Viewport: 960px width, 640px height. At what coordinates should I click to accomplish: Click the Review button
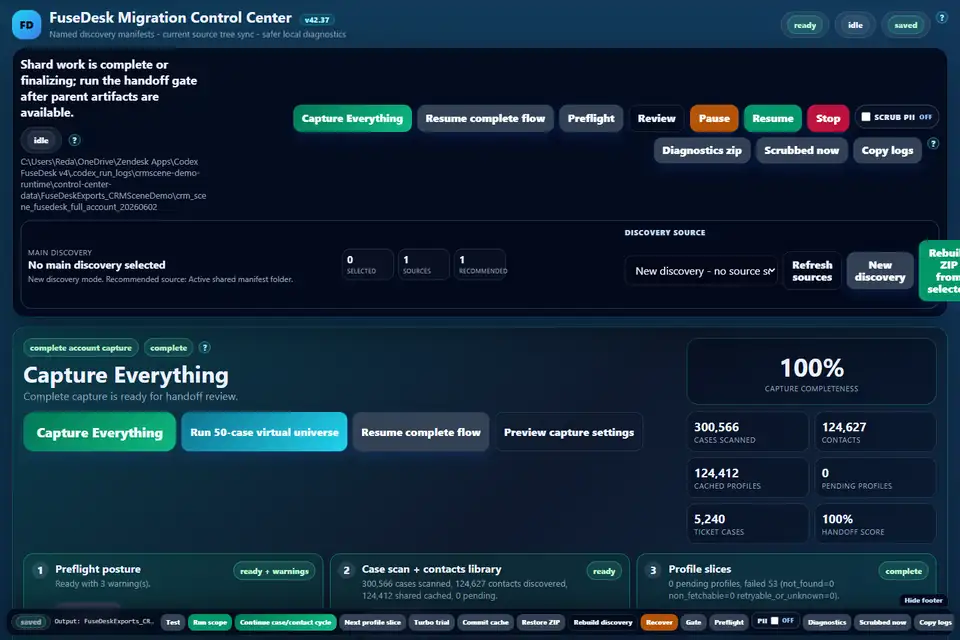[x=656, y=118]
